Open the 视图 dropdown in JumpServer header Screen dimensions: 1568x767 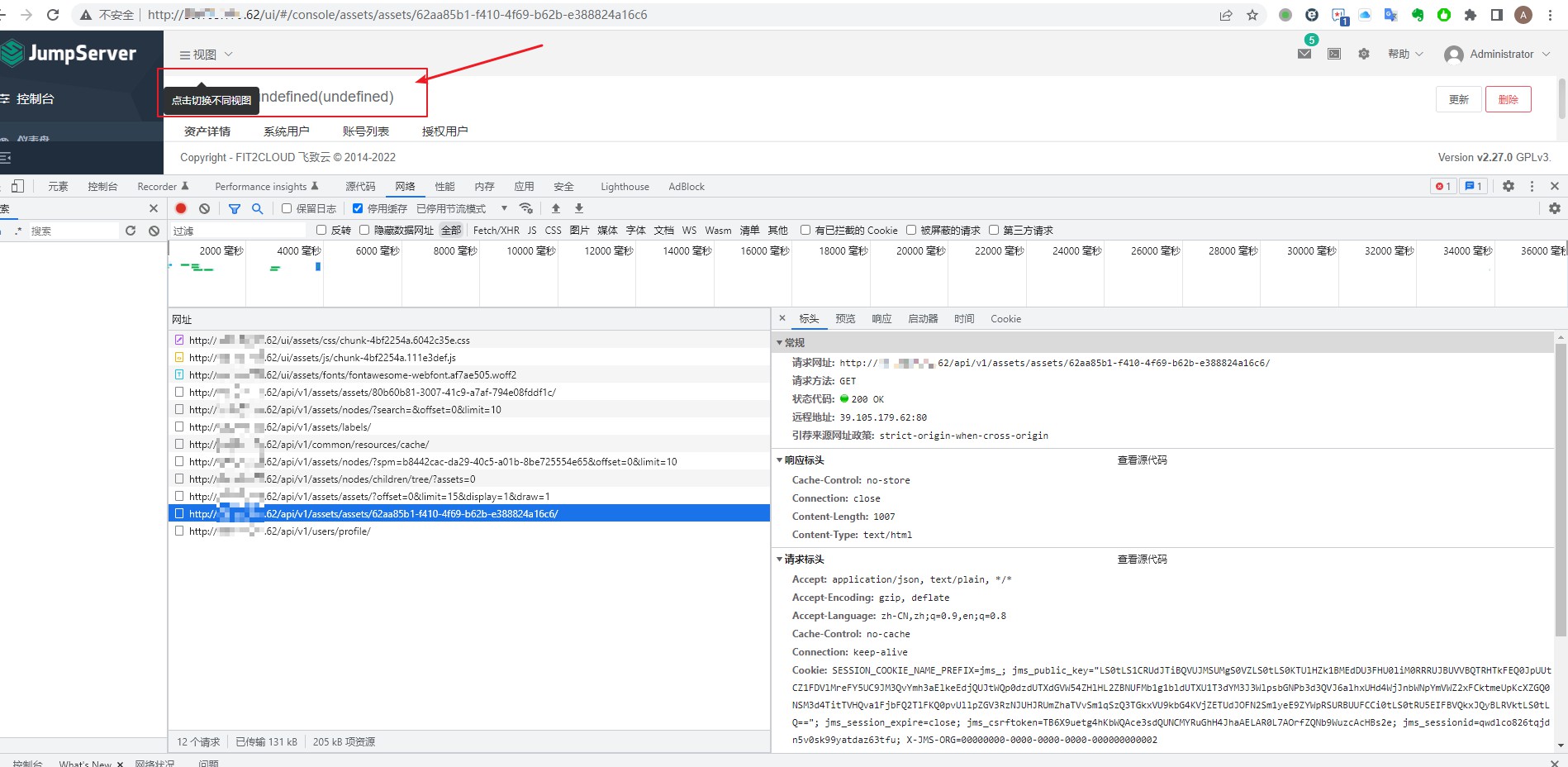point(205,54)
